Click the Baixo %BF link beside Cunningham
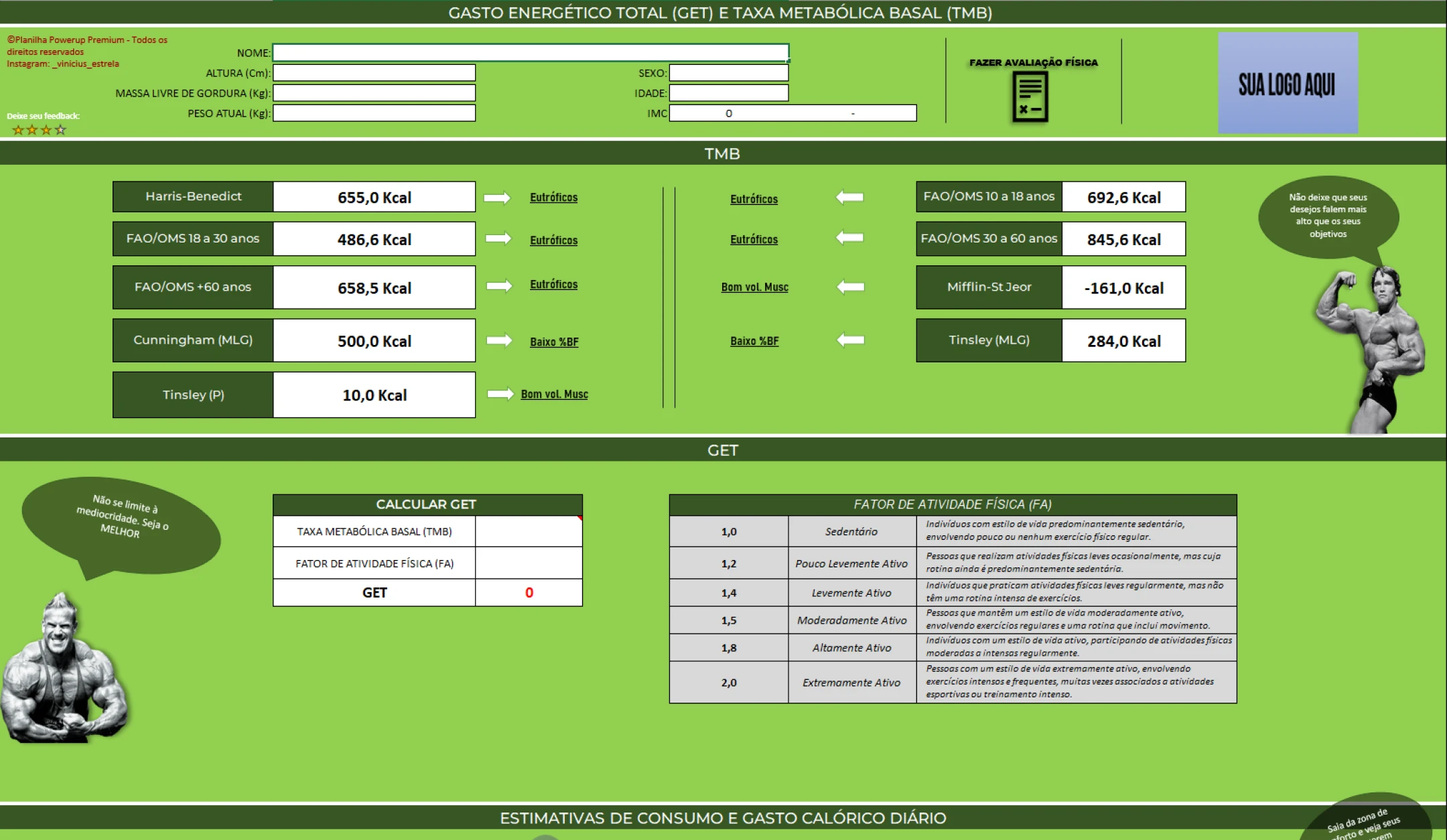The image size is (1447, 840). click(x=553, y=342)
